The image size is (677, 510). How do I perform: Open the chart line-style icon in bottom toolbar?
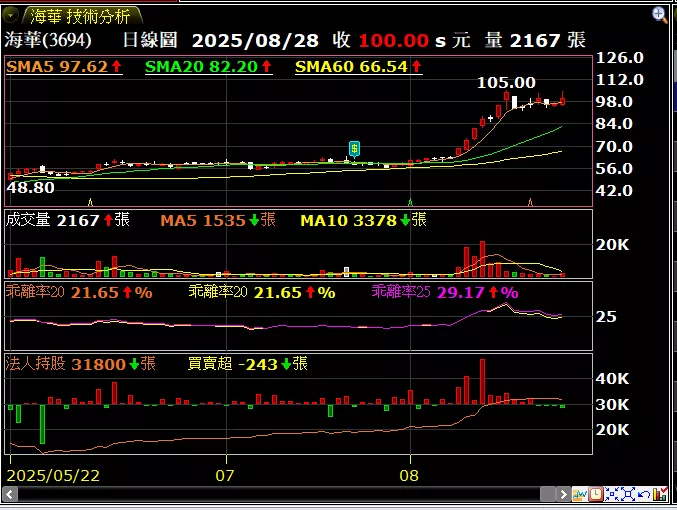[580, 494]
